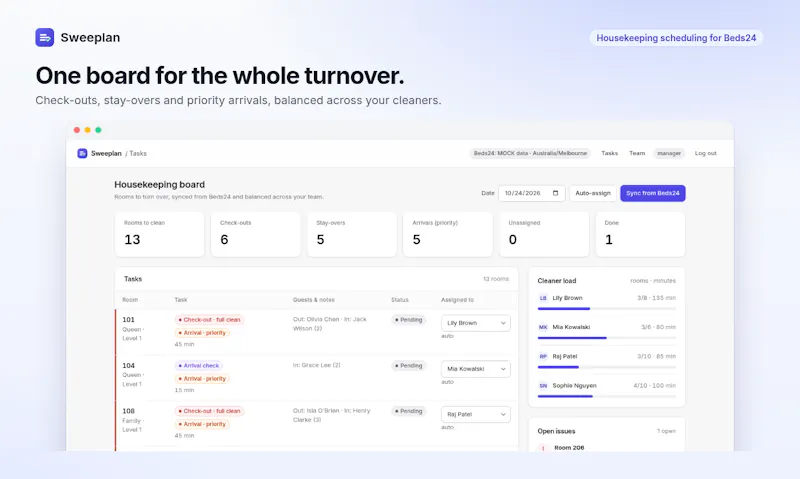Click the Pending status badge for room 101
Image resolution: width=800 pixels, height=479 pixels.
tap(409, 320)
